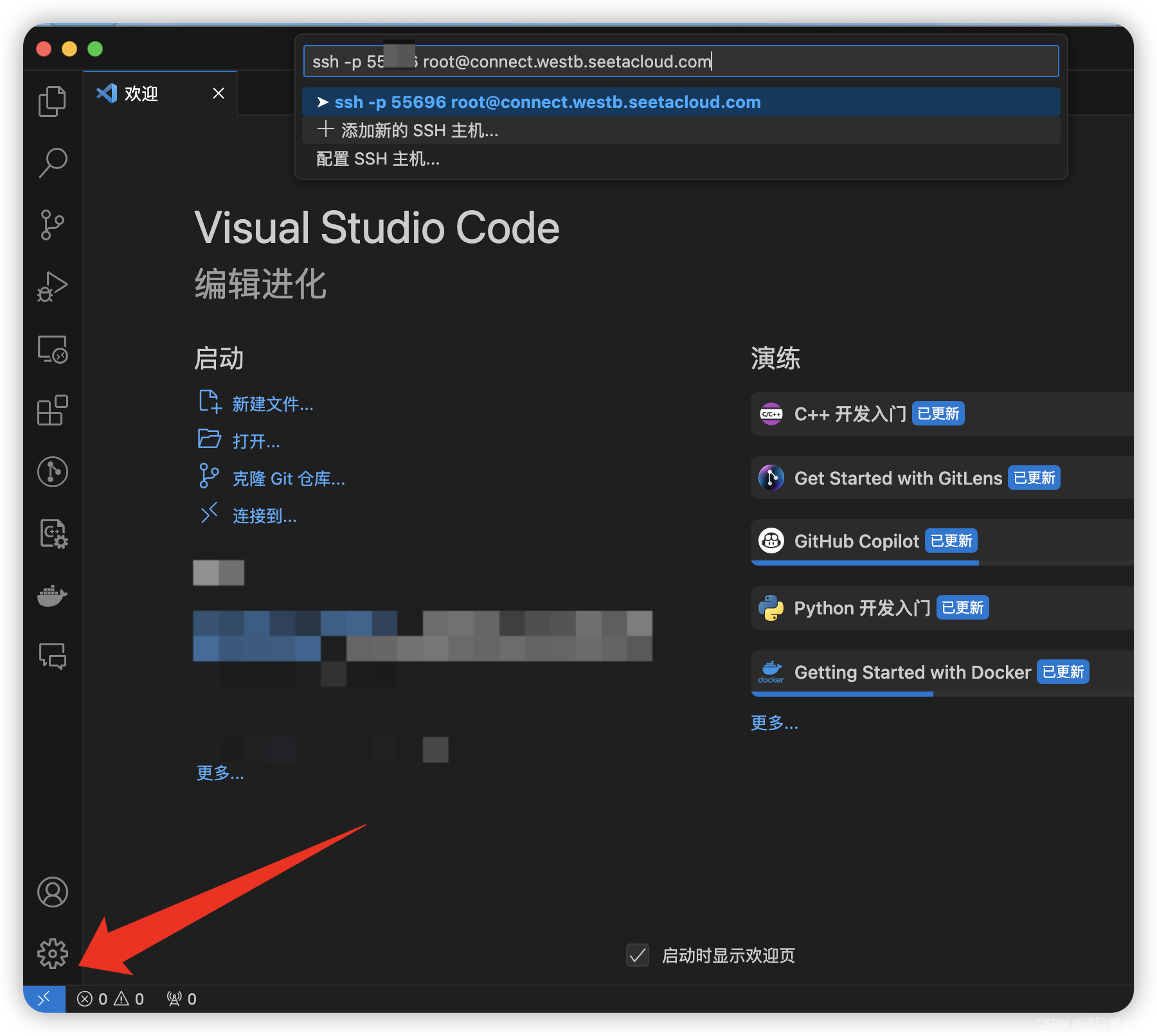1157x1036 pixels.
Task: Click 更多... under recent projects
Action: (220, 773)
